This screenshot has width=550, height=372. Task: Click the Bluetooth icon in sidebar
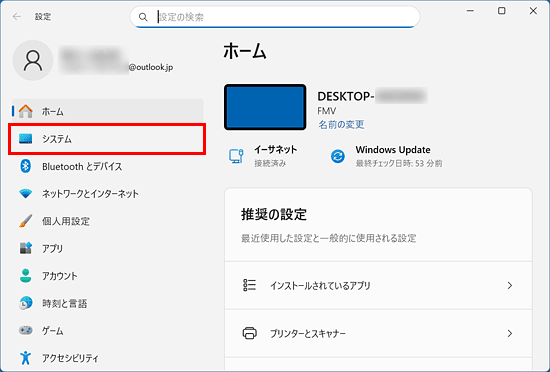[25, 166]
